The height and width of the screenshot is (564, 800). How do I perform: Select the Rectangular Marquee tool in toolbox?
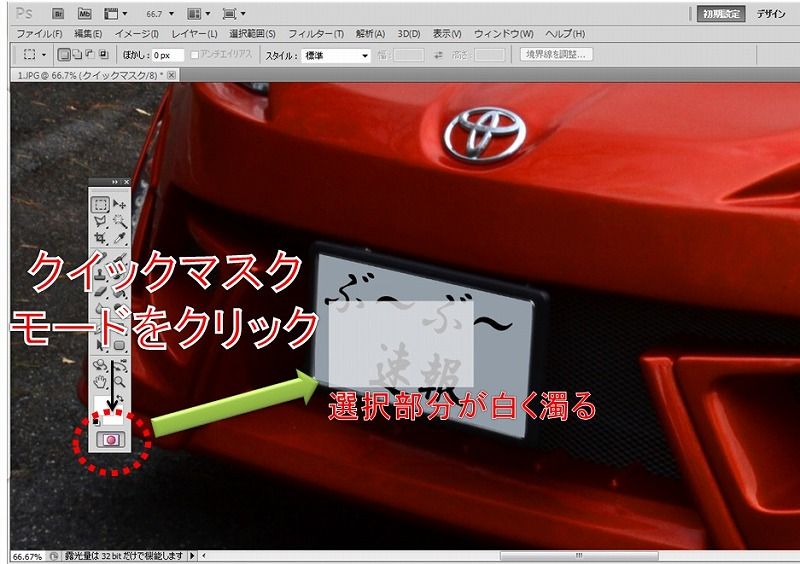100,204
